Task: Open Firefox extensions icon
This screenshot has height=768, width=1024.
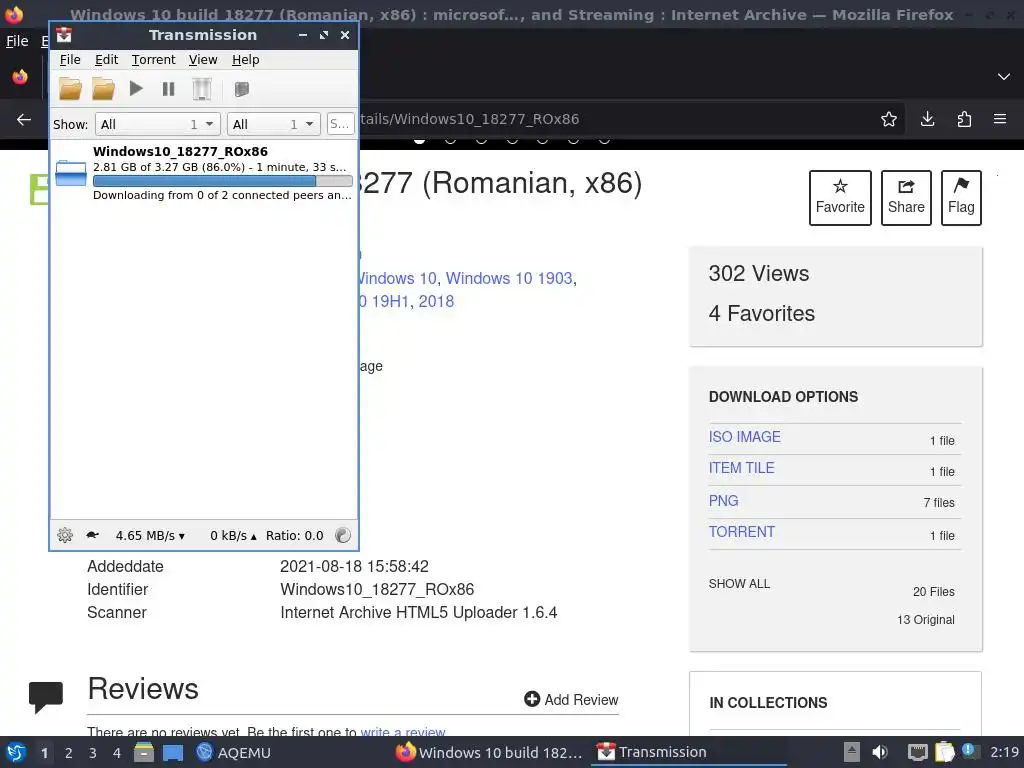Action: coord(964,119)
